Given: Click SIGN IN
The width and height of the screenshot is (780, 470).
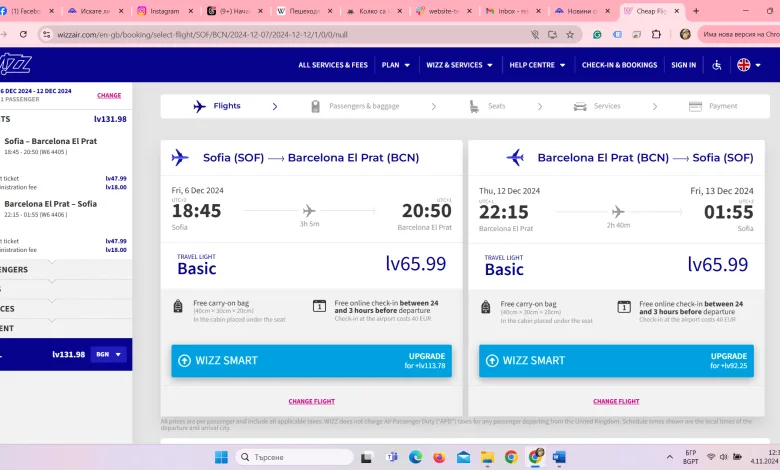Looking at the screenshot, I should (683, 65).
